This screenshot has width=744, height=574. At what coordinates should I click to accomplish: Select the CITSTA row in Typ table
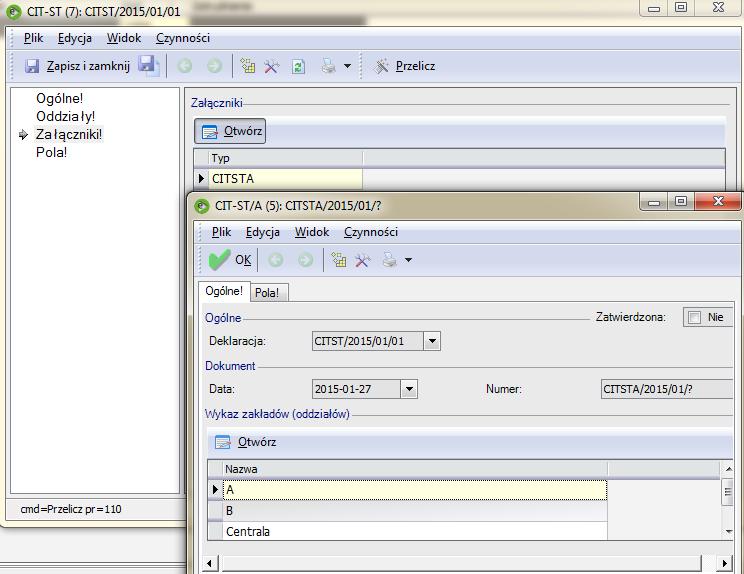pyautogui.click(x=285, y=178)
